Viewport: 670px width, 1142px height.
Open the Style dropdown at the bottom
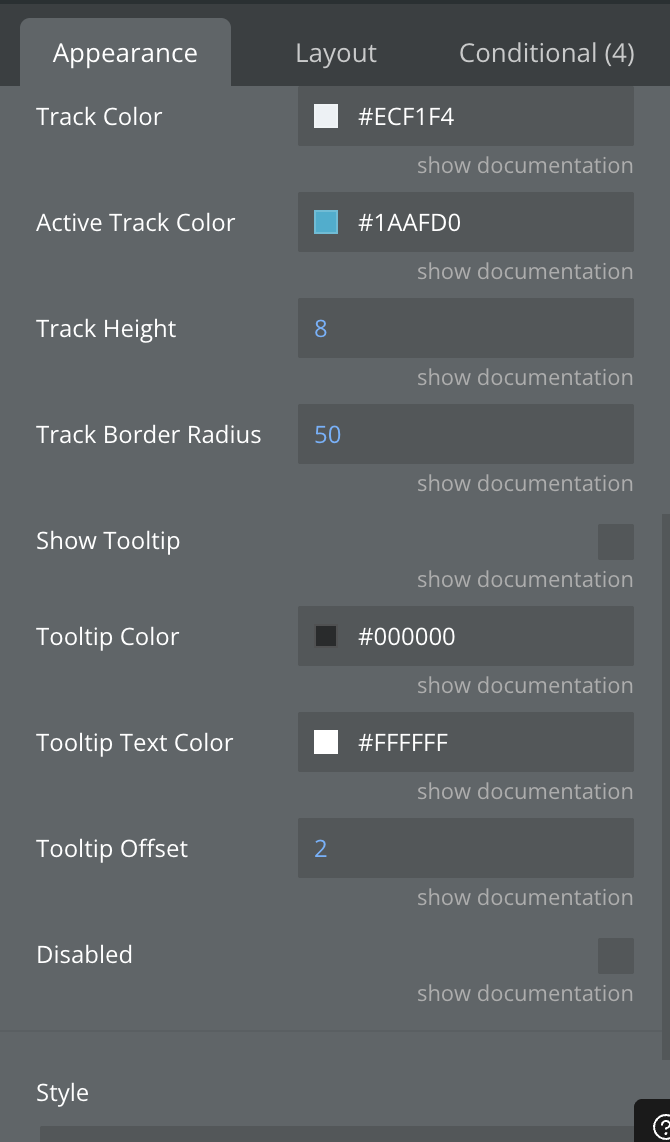(x=335, y=1133)
